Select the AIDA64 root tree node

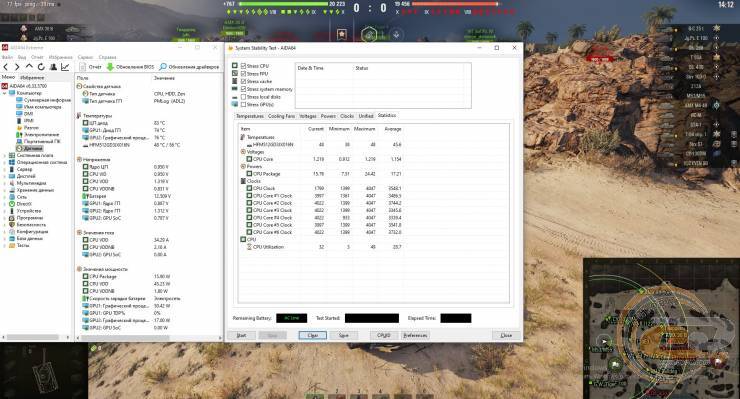[x=25, y=86]
